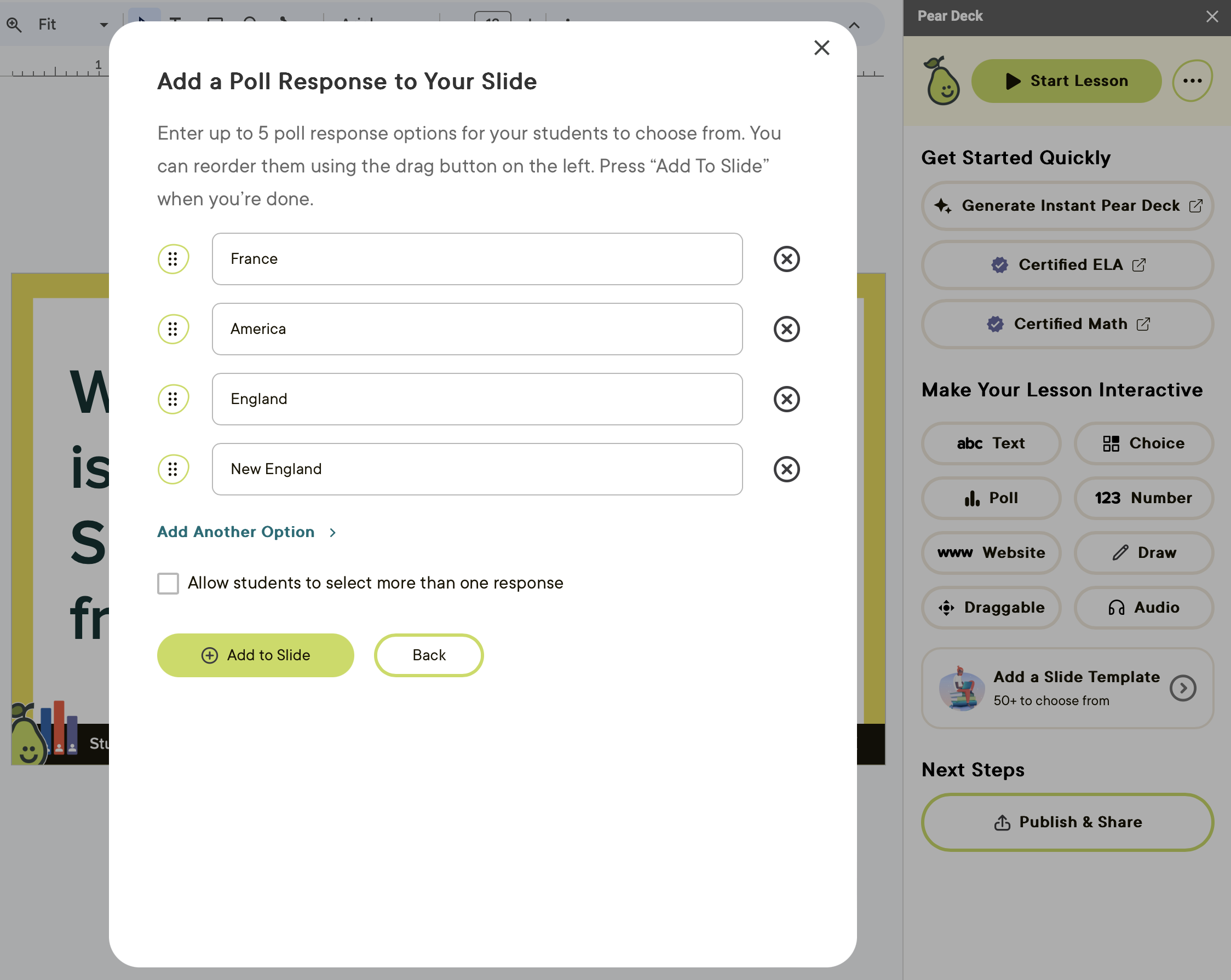Viewport: 1231px width, 980px height.
Task: Click inside the New England text field
Action: point(477,469)
